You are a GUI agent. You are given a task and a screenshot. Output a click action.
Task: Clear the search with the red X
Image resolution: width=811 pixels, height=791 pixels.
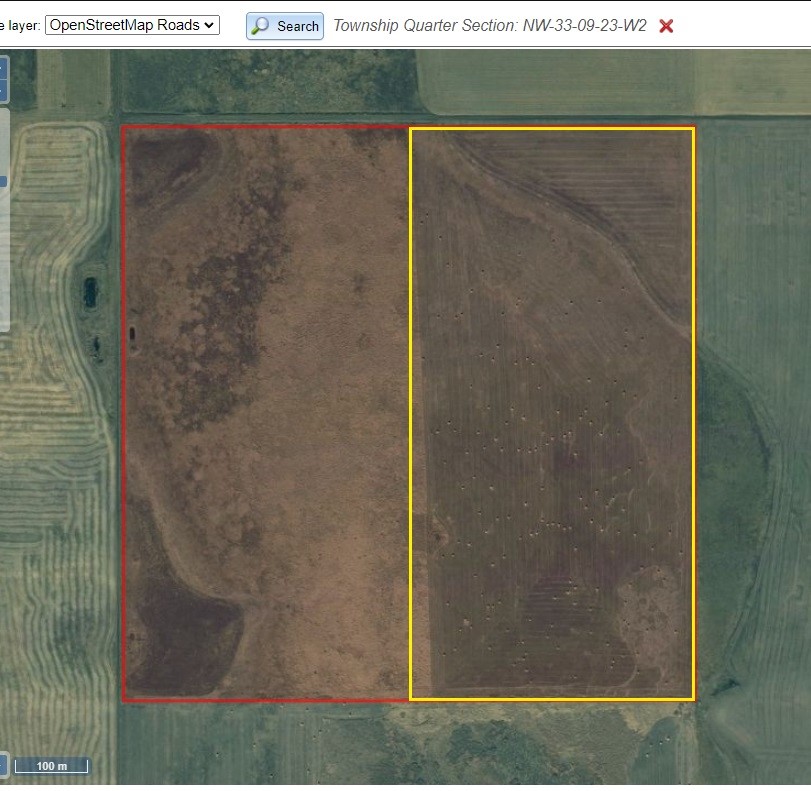coord(666,26)
